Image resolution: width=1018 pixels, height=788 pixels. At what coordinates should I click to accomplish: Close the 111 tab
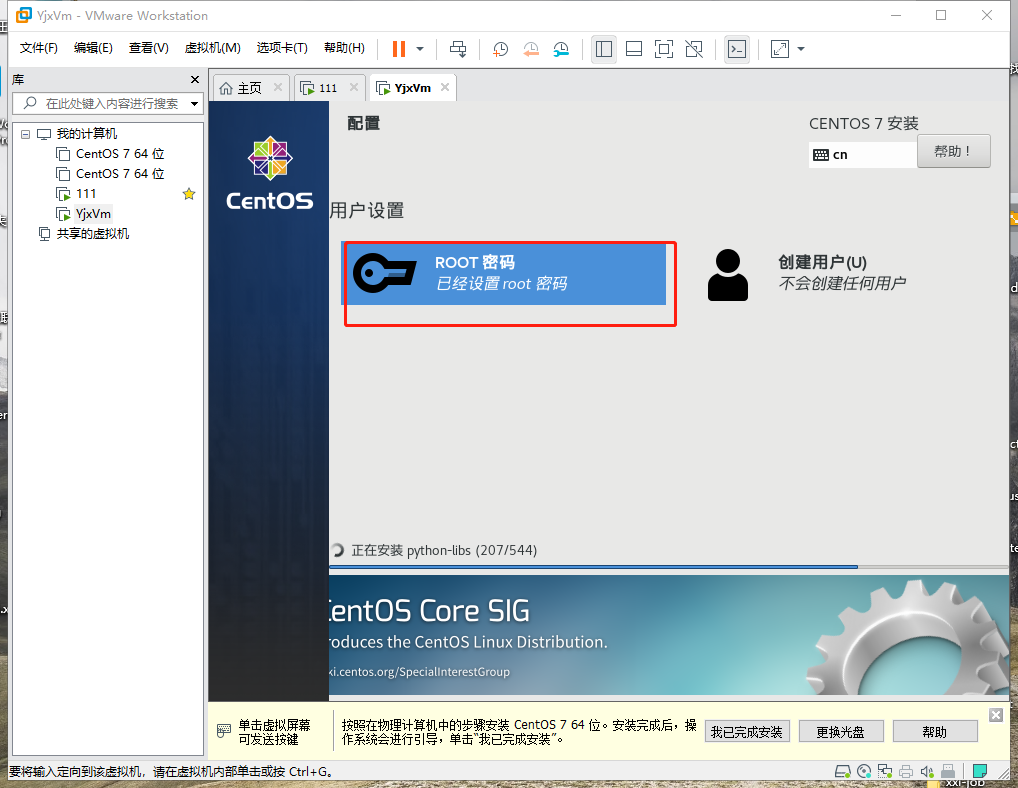(x=354, y=87)
